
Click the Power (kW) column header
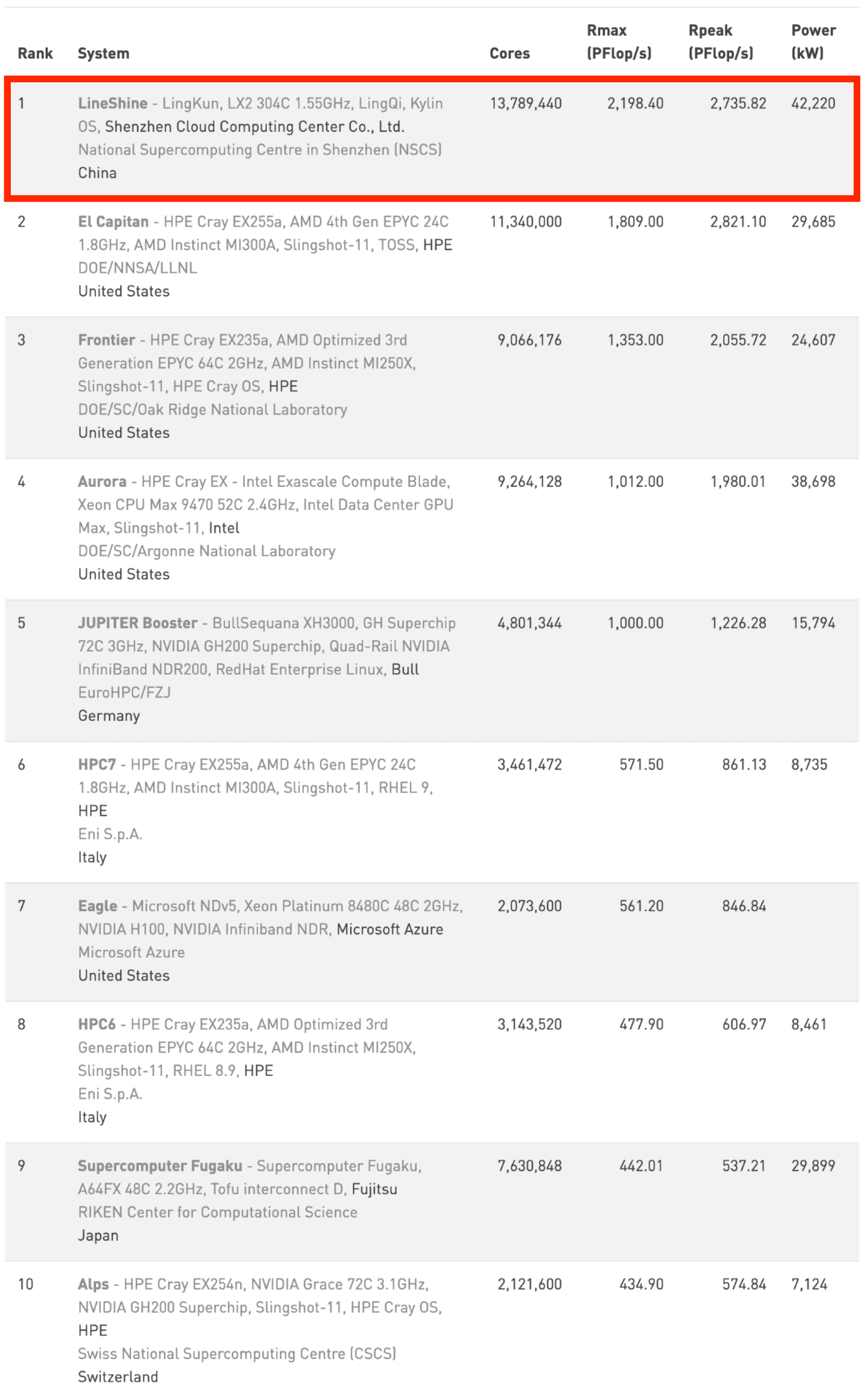pyautogui.click(x=813, y=42)
